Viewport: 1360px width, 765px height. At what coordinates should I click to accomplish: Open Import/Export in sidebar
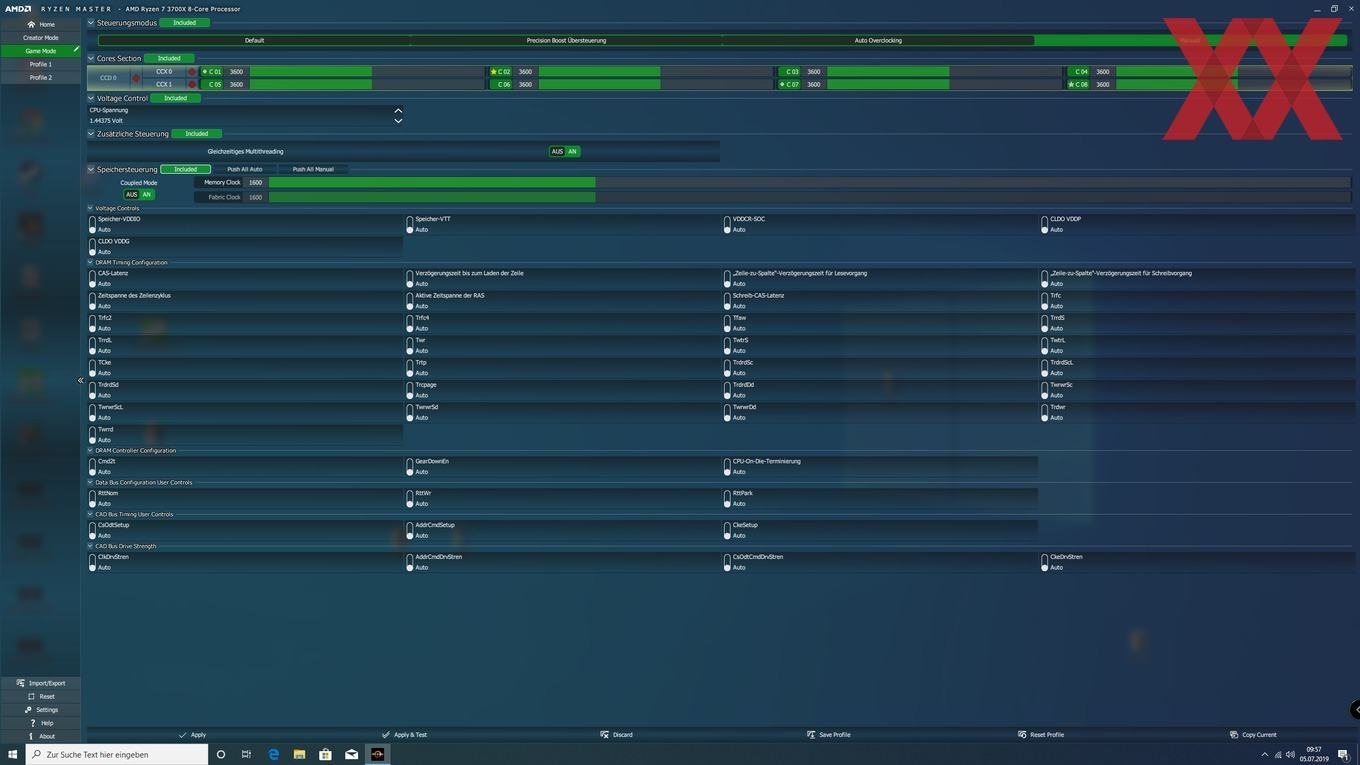[40, 683]
